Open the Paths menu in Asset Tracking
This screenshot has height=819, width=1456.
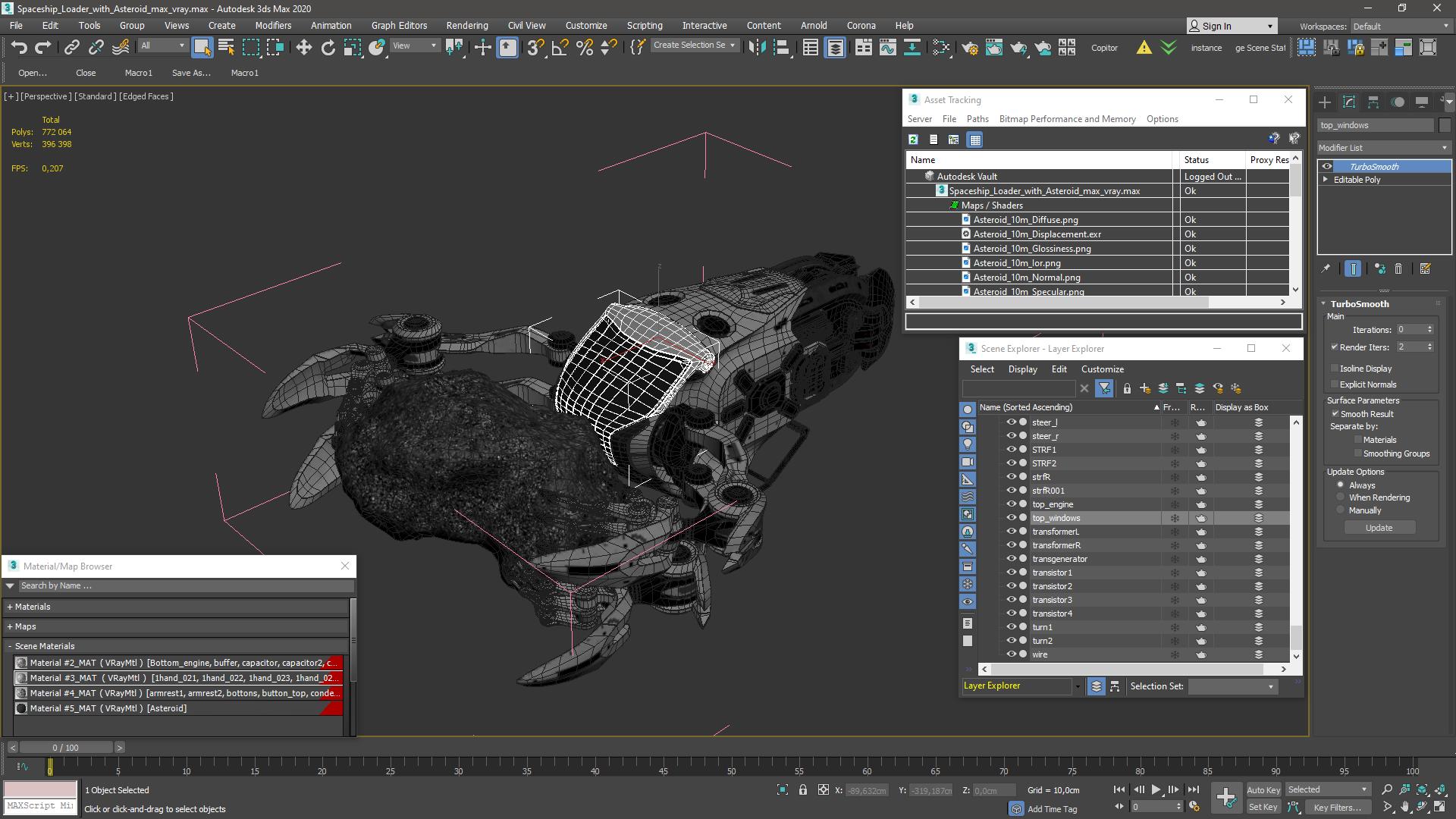(x=977, y=119)
